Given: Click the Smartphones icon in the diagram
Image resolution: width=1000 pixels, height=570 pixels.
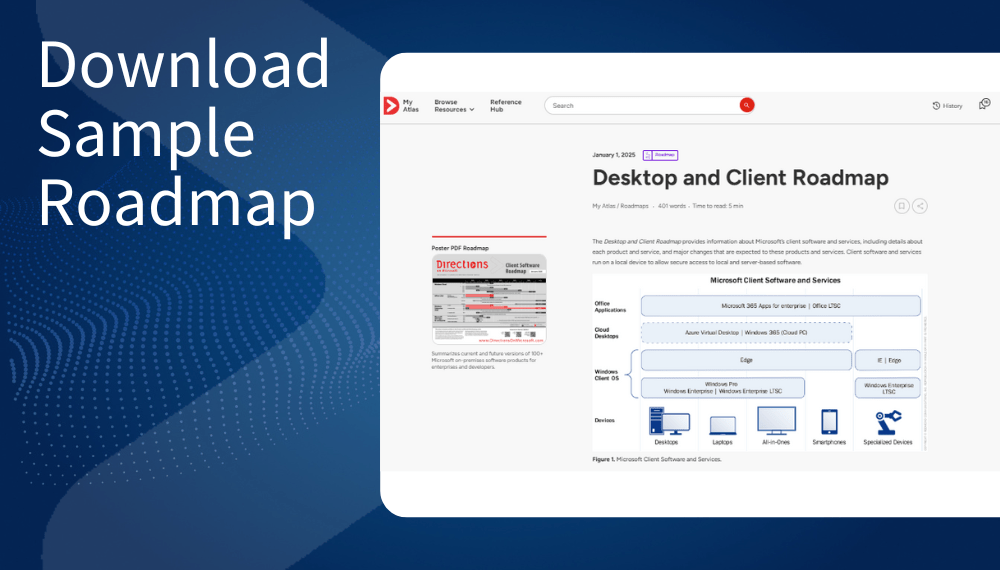Looking at the screenshot, I should (x=829, y=422).
